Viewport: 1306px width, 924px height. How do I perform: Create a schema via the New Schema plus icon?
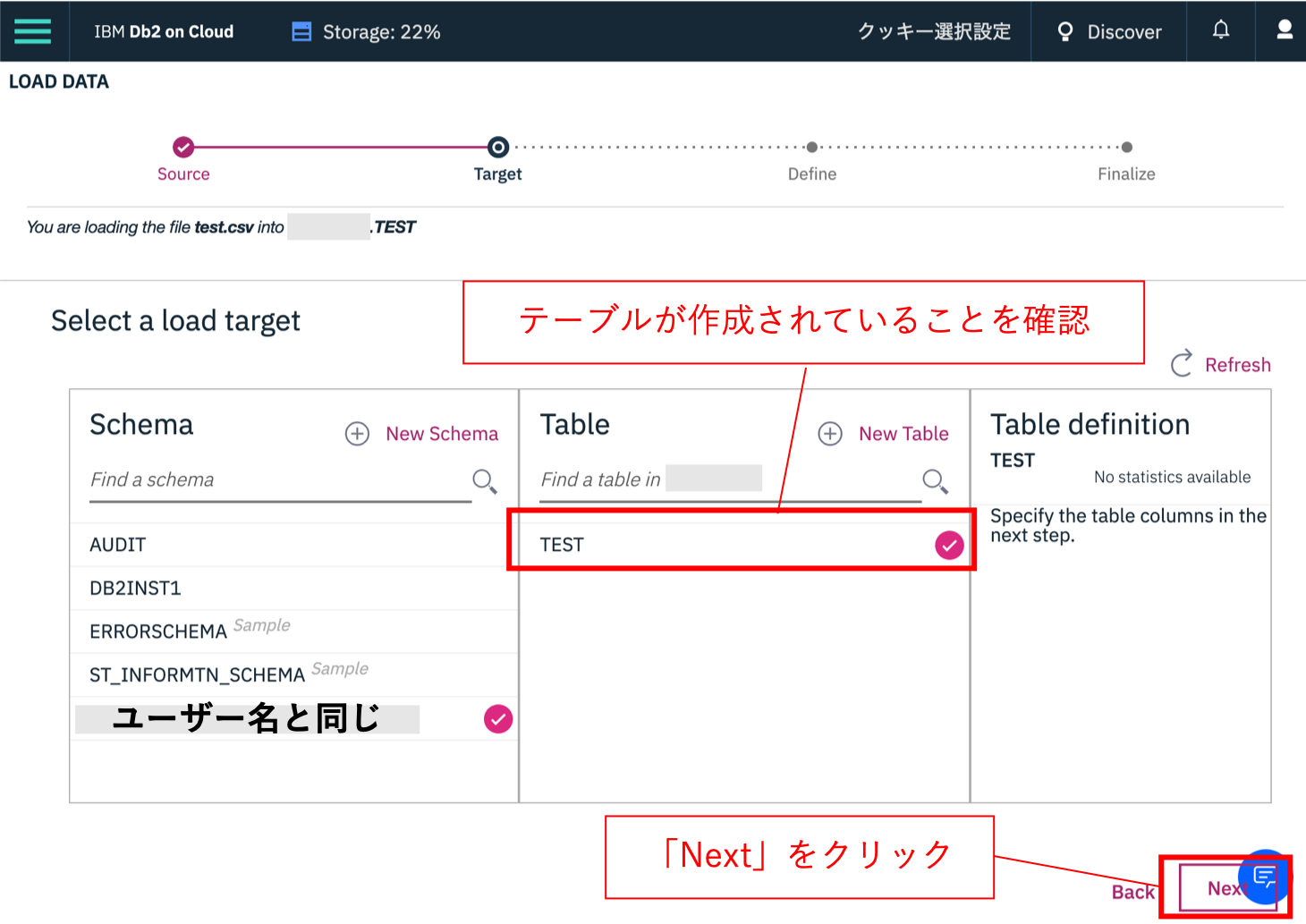357,433
